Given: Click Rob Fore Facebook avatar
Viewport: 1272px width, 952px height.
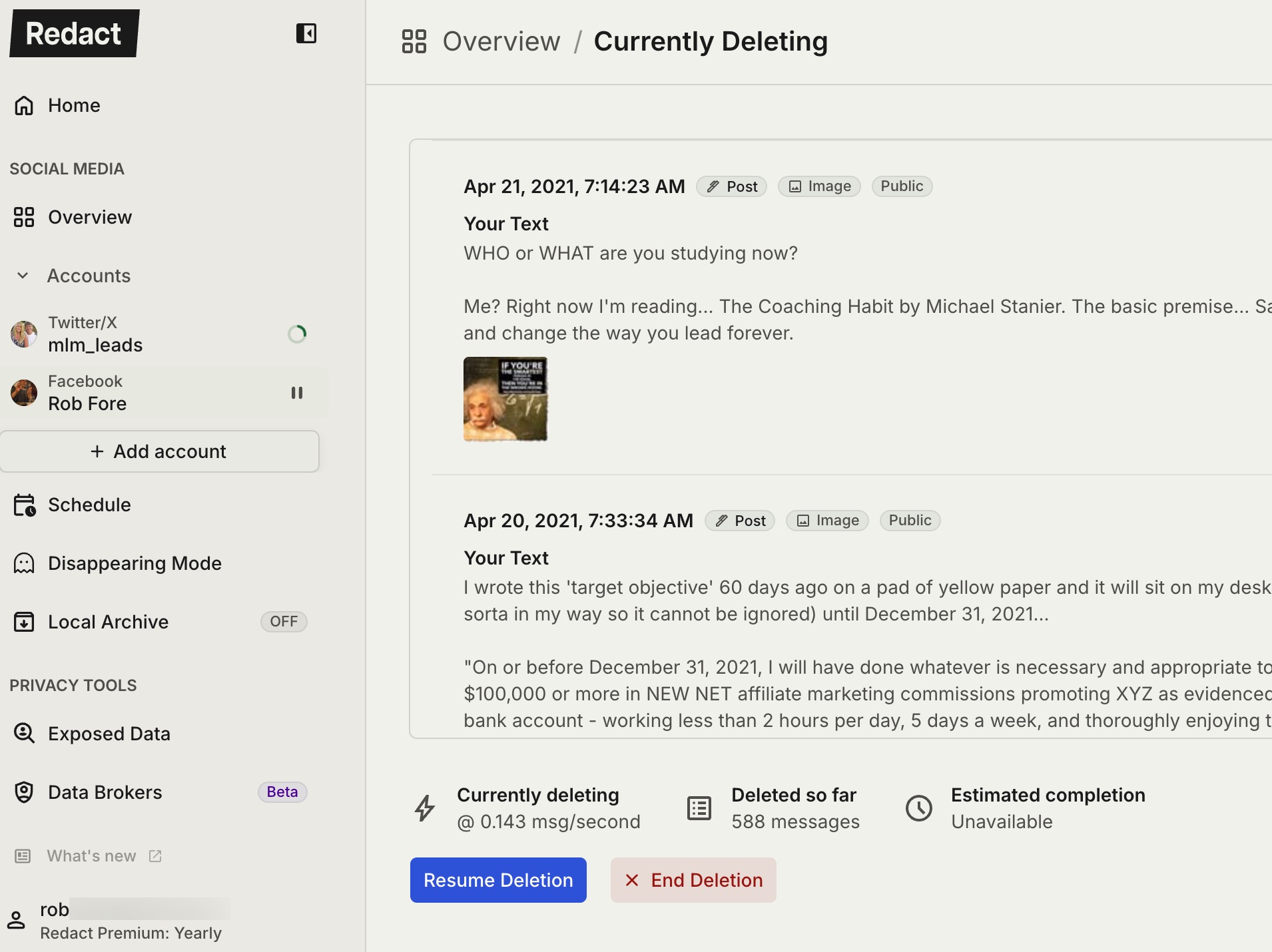Looking at the screenshot, I should [x=24, y=393].
